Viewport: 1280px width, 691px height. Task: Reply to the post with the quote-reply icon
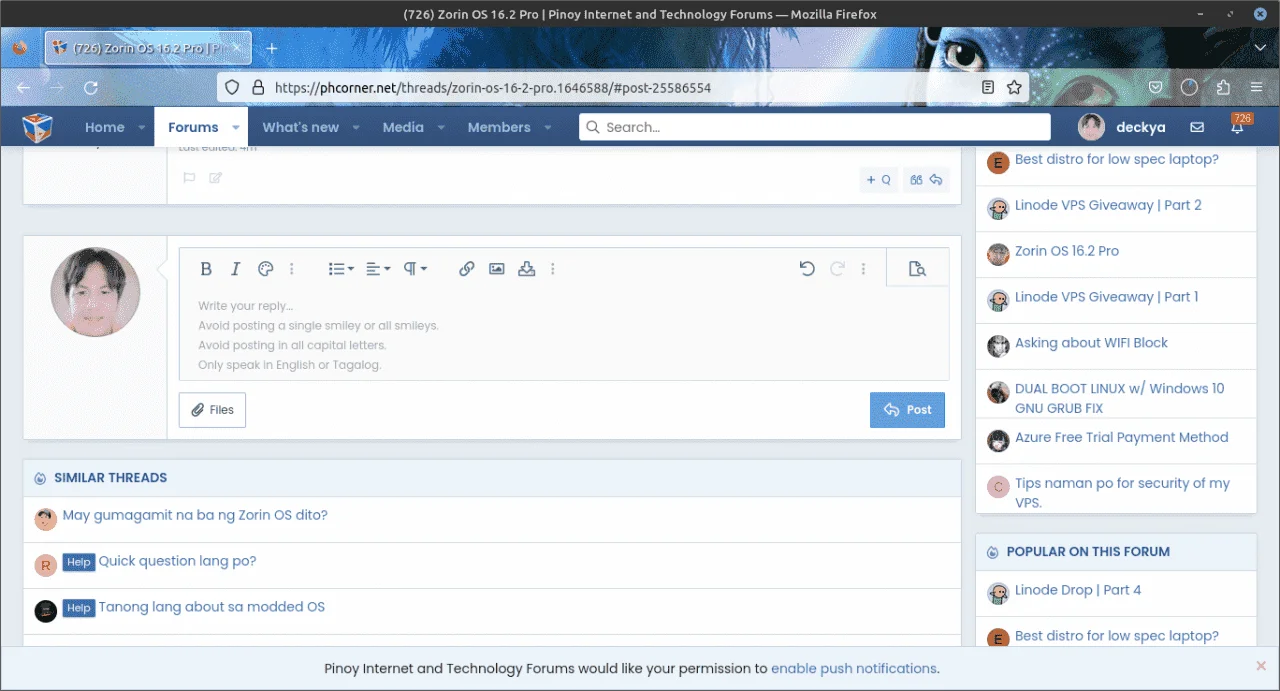point(925,180)
